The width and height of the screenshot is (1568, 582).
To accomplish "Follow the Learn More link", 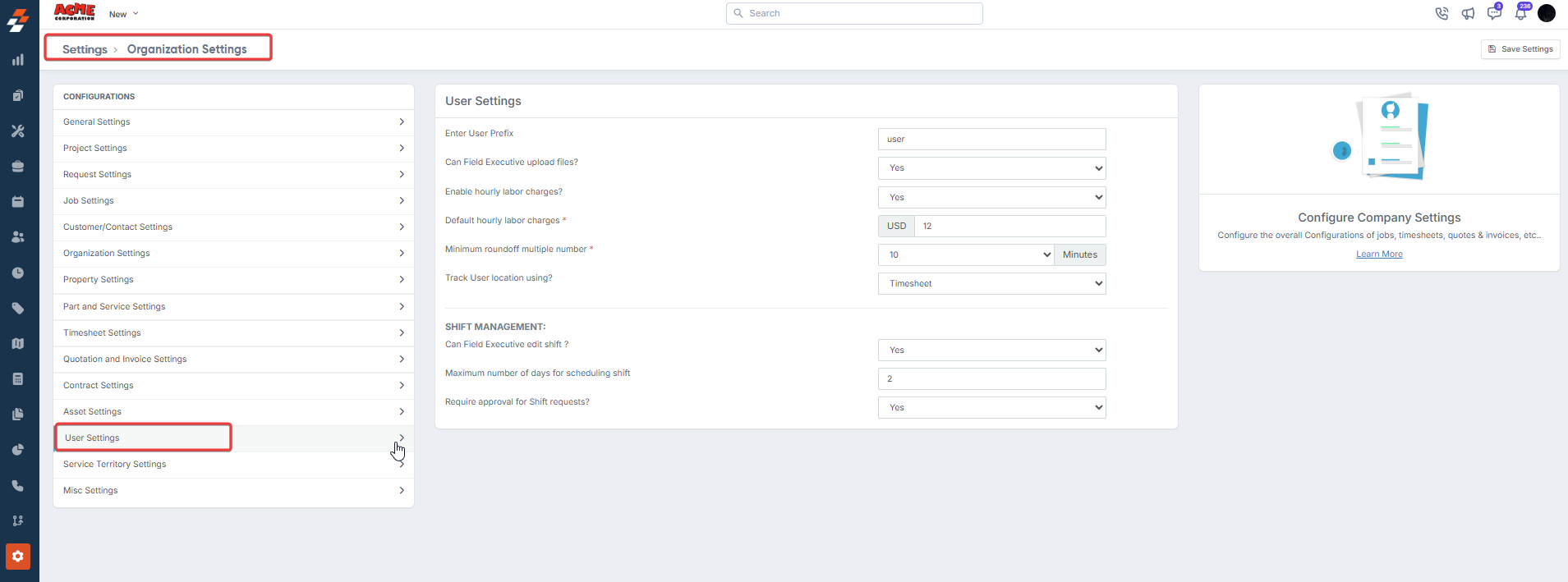I will tap(1379, 254).
